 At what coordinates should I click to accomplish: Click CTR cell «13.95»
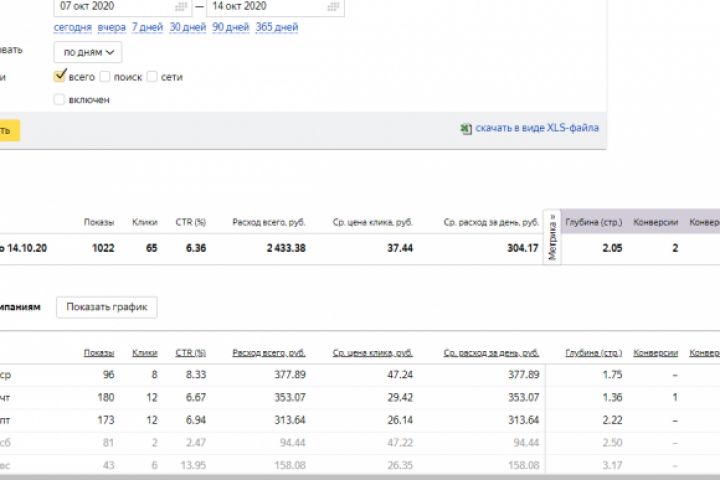(x=193, y=465)
